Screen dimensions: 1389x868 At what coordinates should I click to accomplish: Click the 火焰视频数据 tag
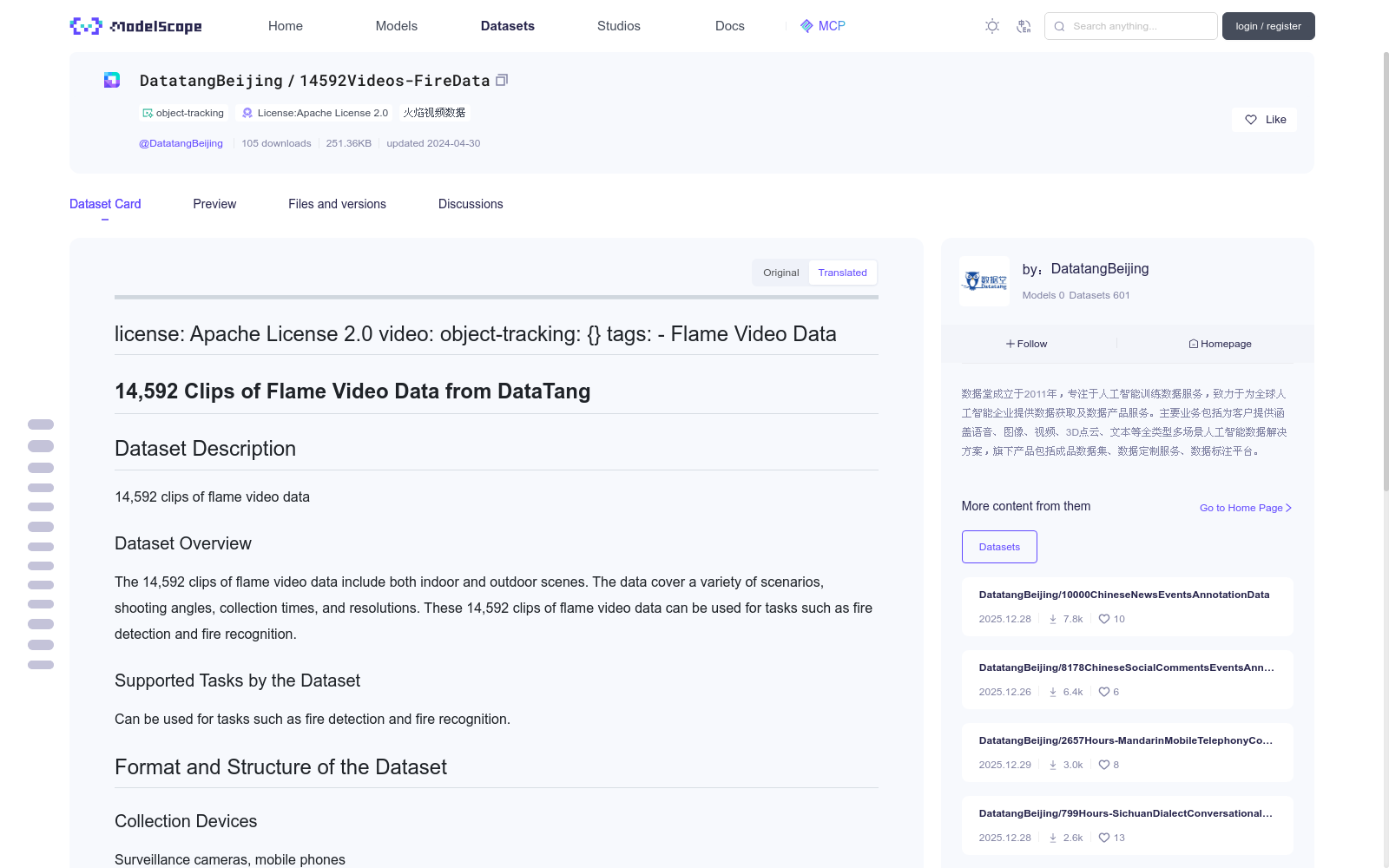tap(434, 113)
